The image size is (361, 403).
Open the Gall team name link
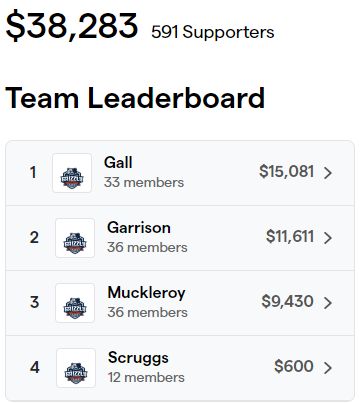[118, 163]
